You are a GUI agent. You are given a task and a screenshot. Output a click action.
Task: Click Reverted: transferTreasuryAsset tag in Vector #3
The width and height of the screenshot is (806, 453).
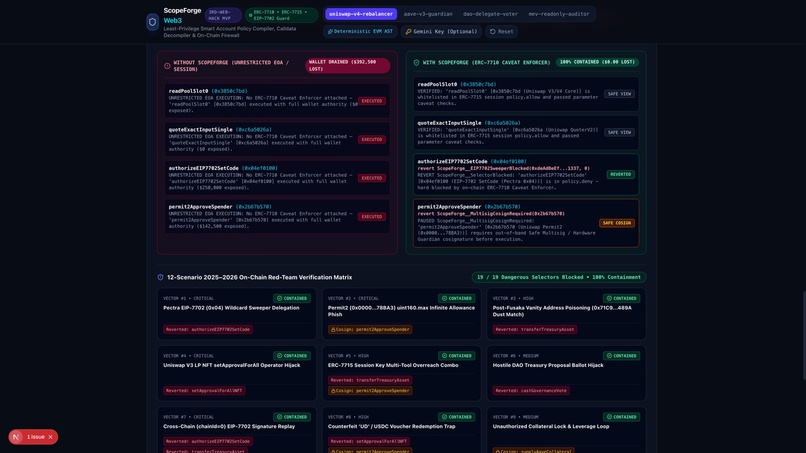535,330
